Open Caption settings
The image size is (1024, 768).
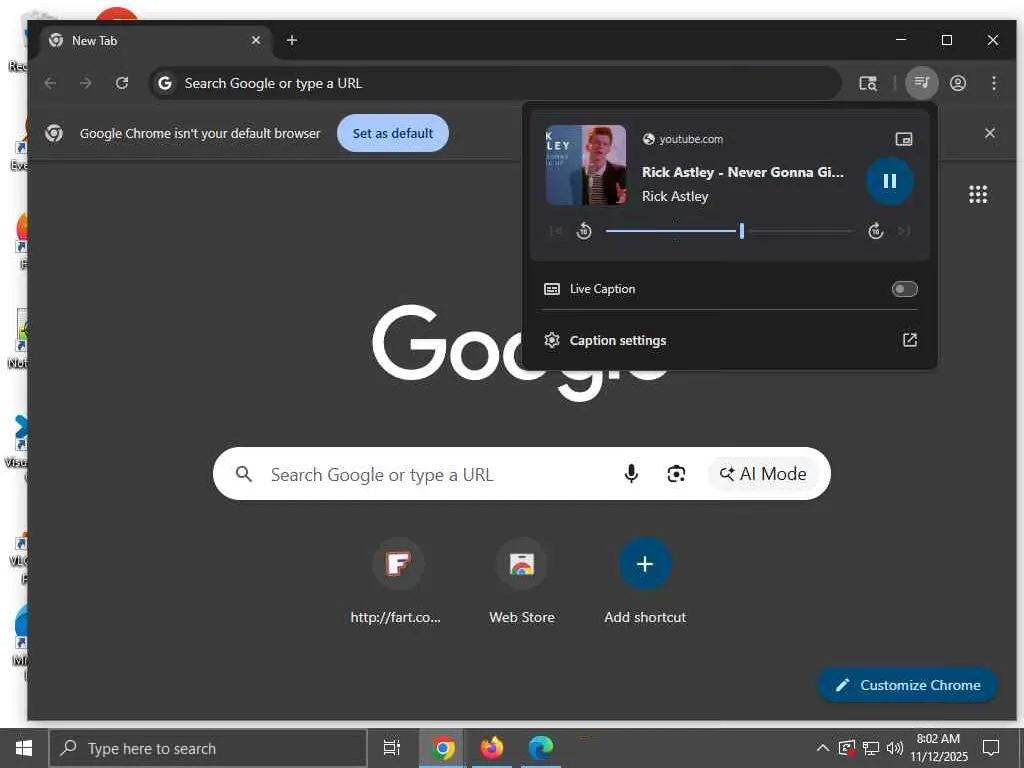[730, 340]
